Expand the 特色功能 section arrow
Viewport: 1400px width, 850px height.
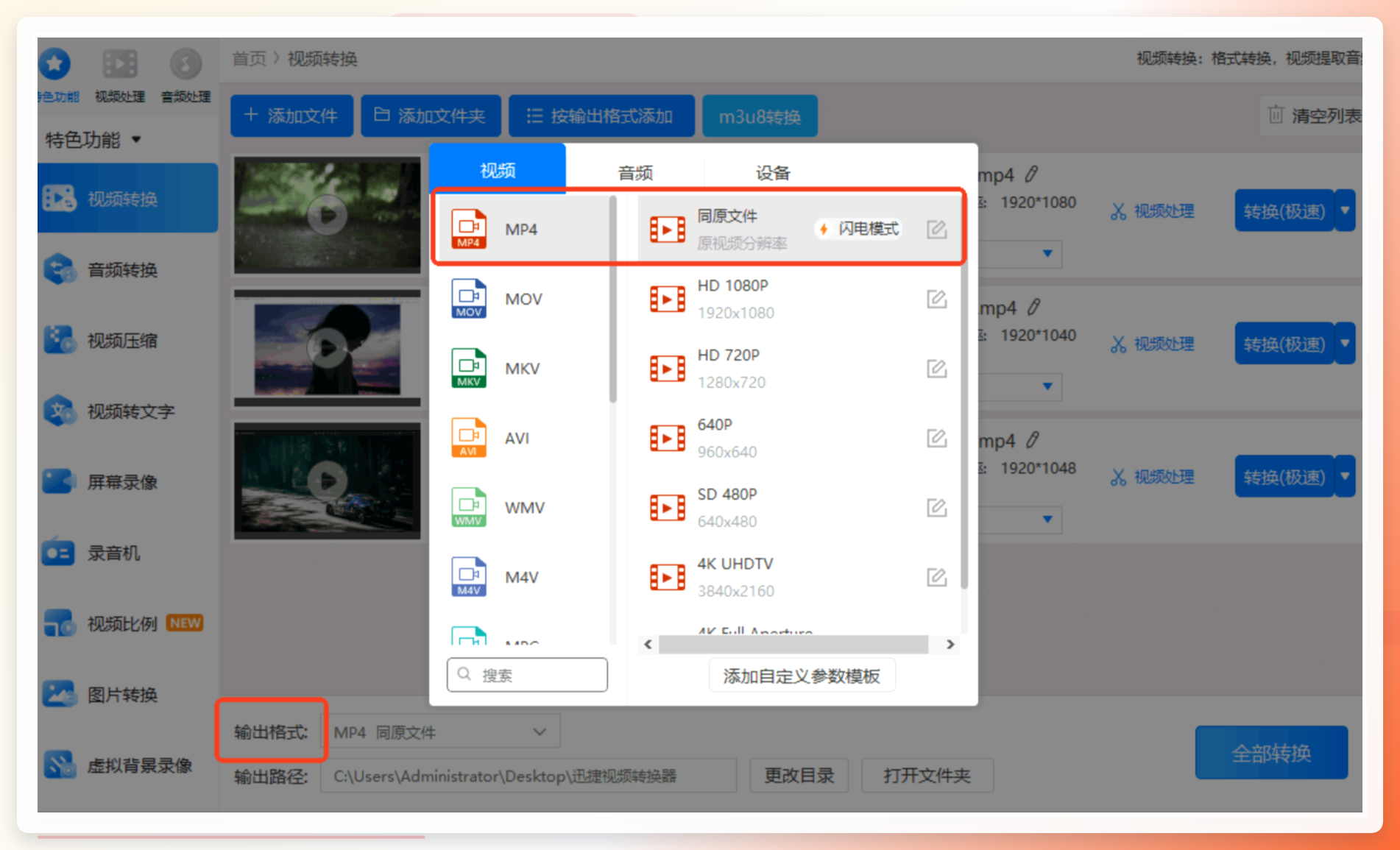136,140
